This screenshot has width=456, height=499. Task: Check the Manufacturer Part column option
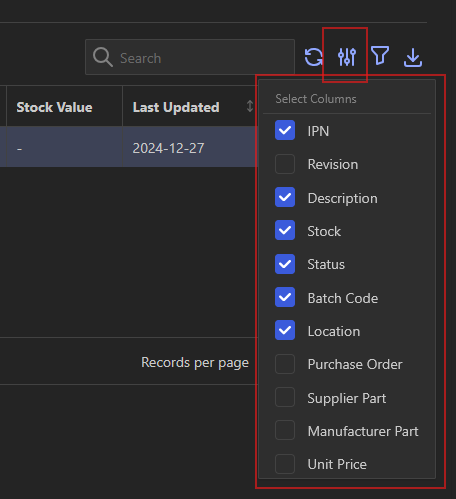285,430
